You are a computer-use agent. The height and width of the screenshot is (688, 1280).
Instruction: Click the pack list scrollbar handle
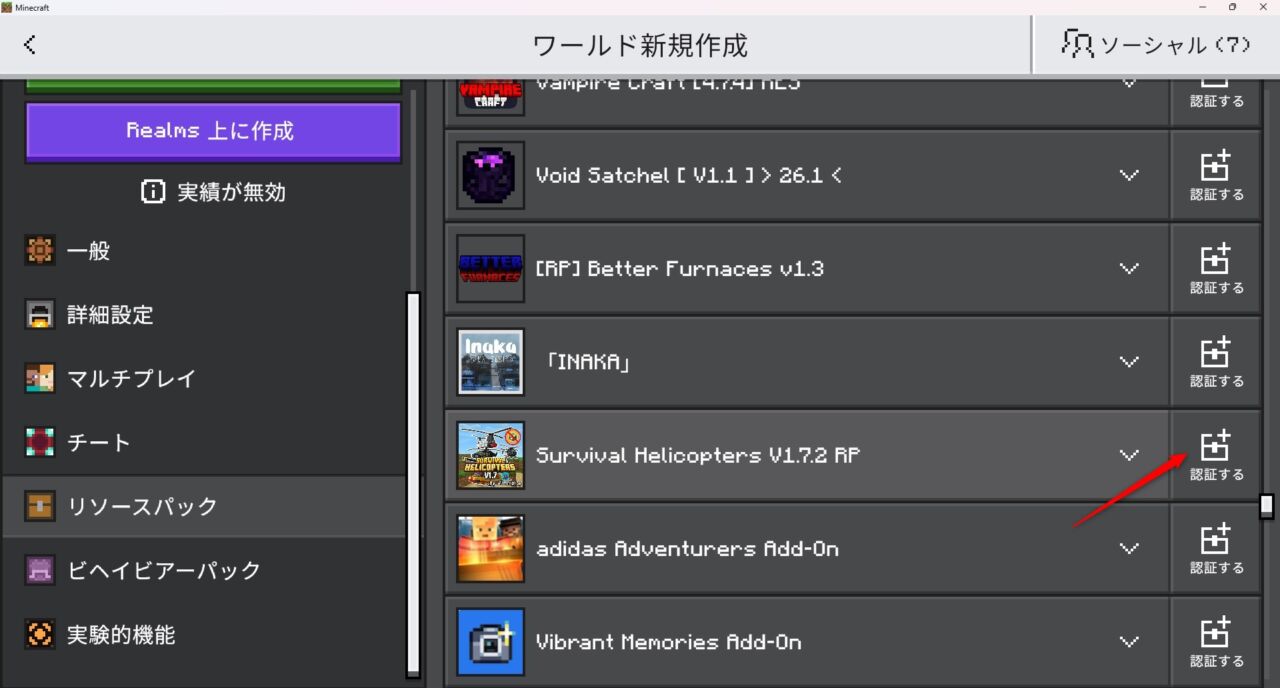1267,506
